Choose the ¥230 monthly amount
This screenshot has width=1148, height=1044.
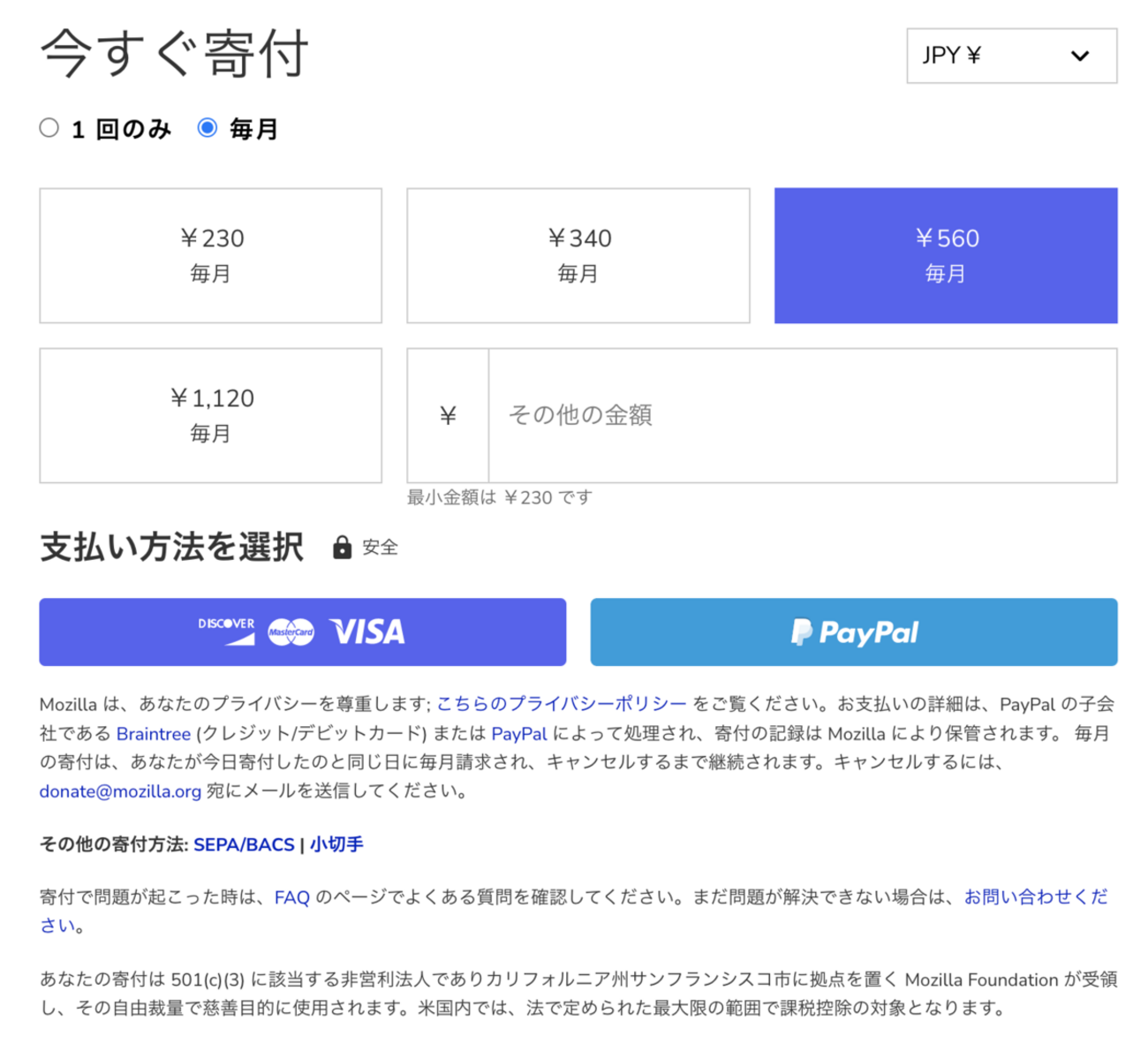click(x=211, y=255)
